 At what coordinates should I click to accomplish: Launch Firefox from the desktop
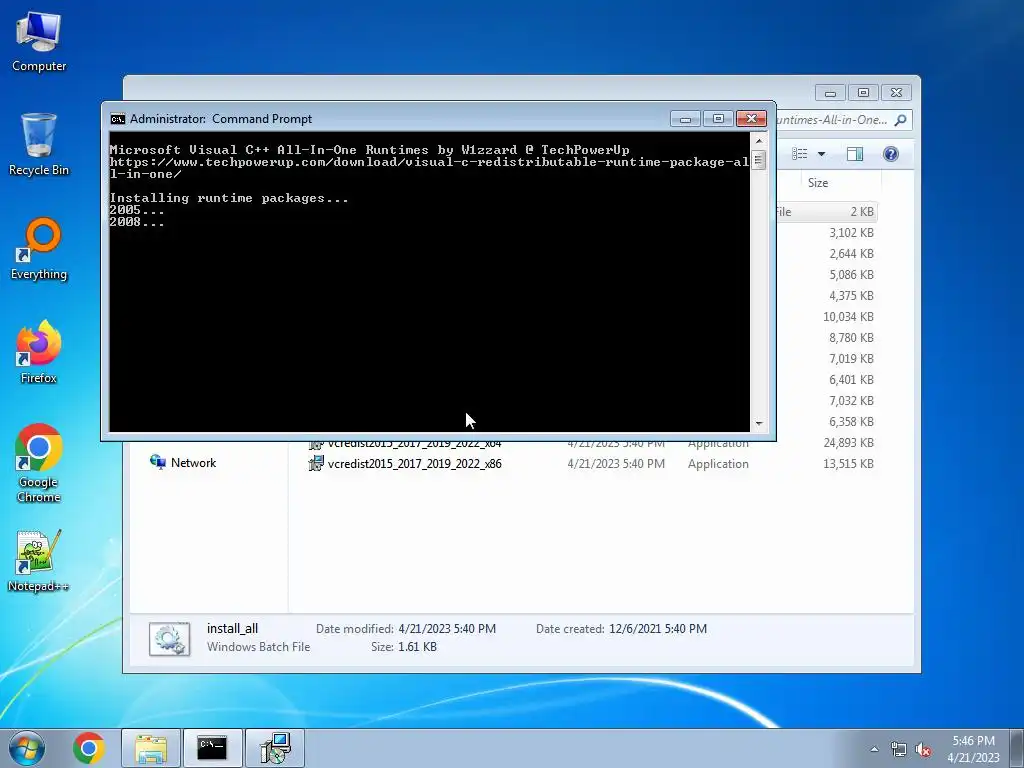(x=39, y=352)
